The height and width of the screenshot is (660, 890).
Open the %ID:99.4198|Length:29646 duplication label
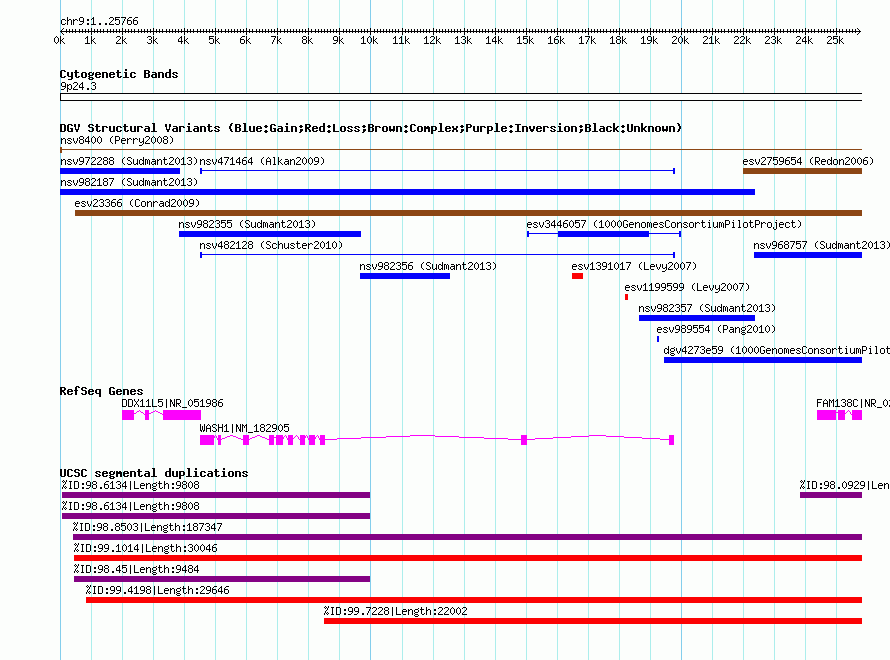[158, 590]
